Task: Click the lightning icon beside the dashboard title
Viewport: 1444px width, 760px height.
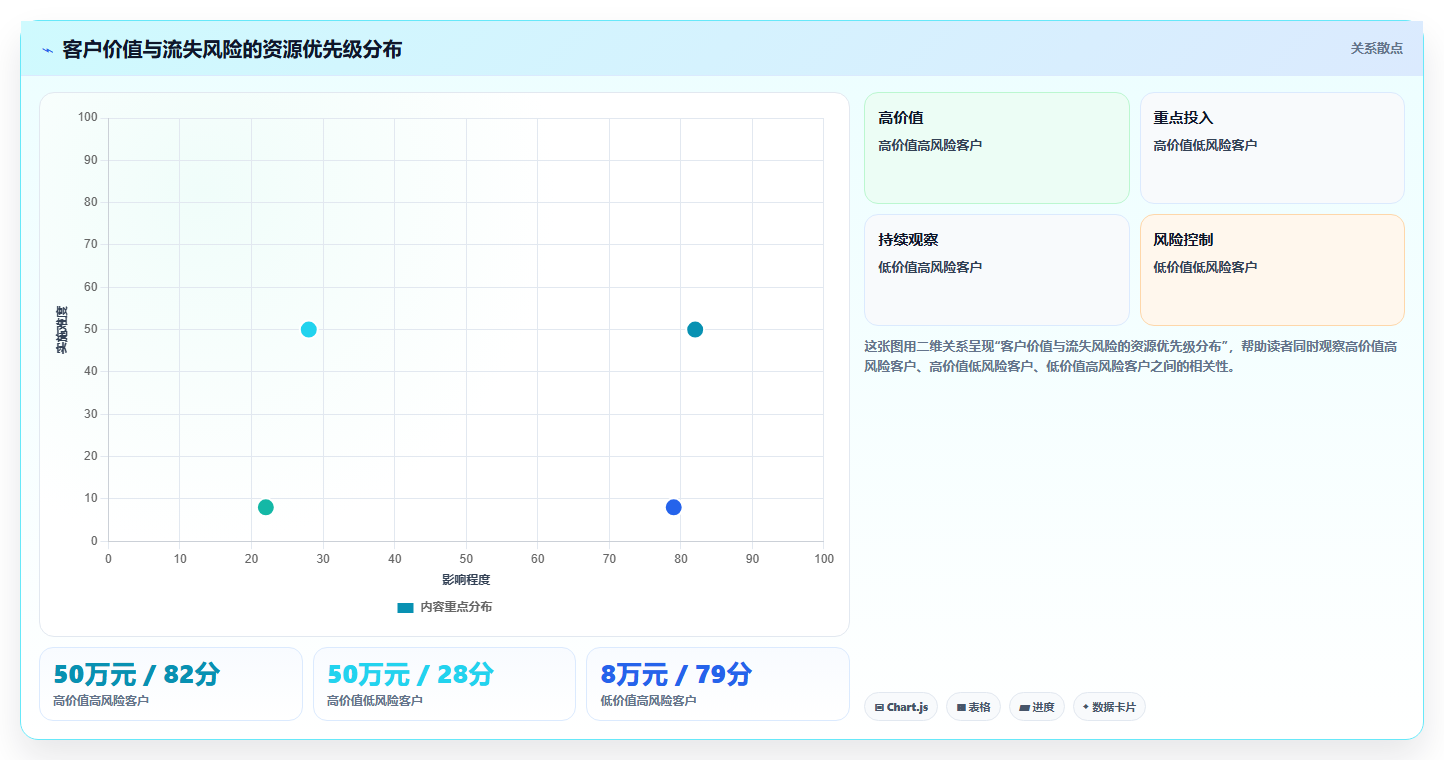Action: pyautogui.click(x=47, y=50)
